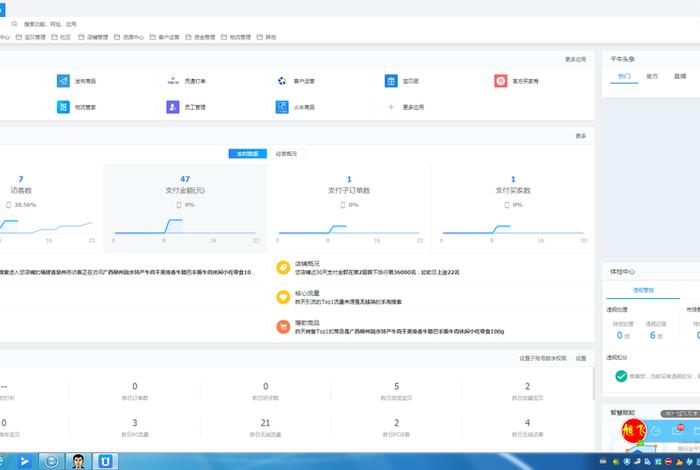Open the blue 火牛 app icon
Screen dimensions: 700x470
(282, 107)
